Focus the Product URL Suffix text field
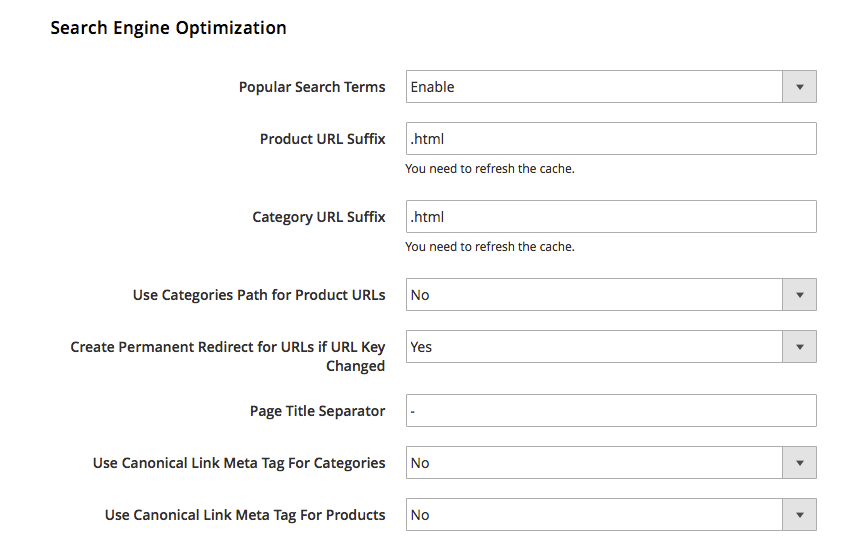This screenshot has height=545, width=851. tap(610, 139)
